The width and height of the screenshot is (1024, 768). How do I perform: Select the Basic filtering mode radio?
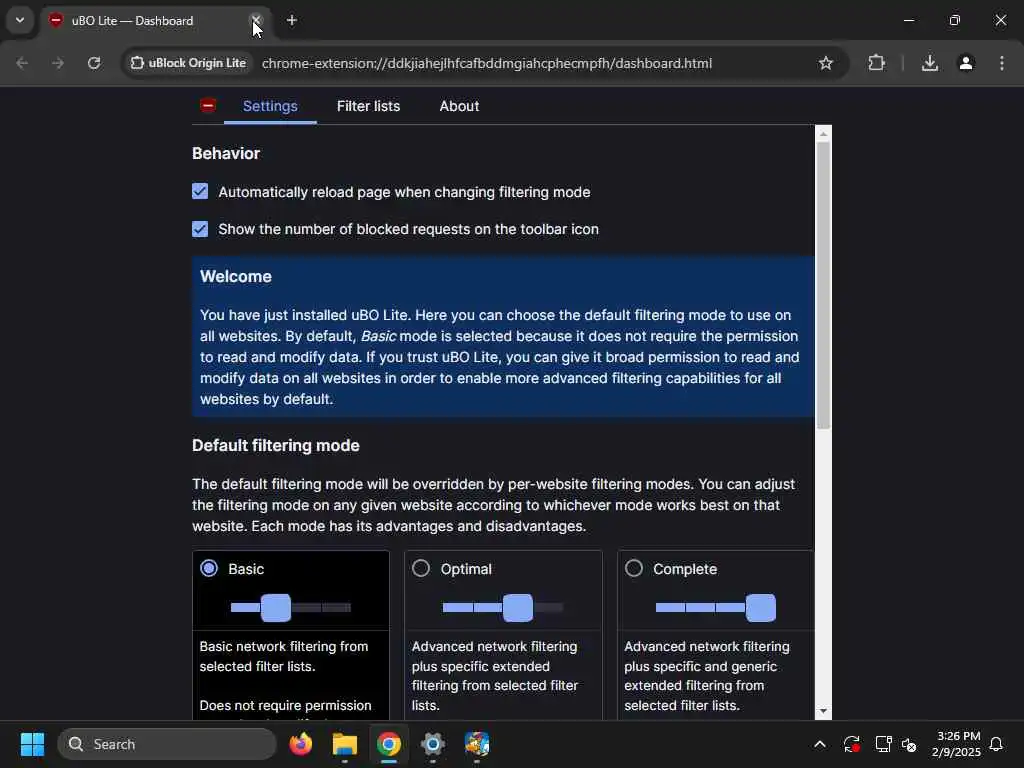coord(209,568)
